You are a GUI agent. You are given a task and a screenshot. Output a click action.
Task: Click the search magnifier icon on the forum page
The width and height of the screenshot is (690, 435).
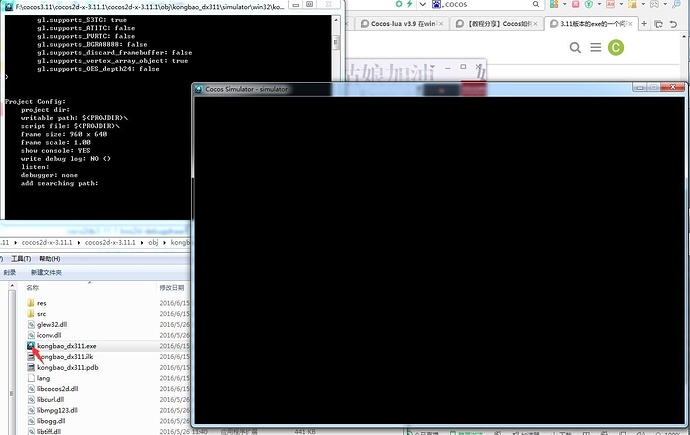coord(575,47)
